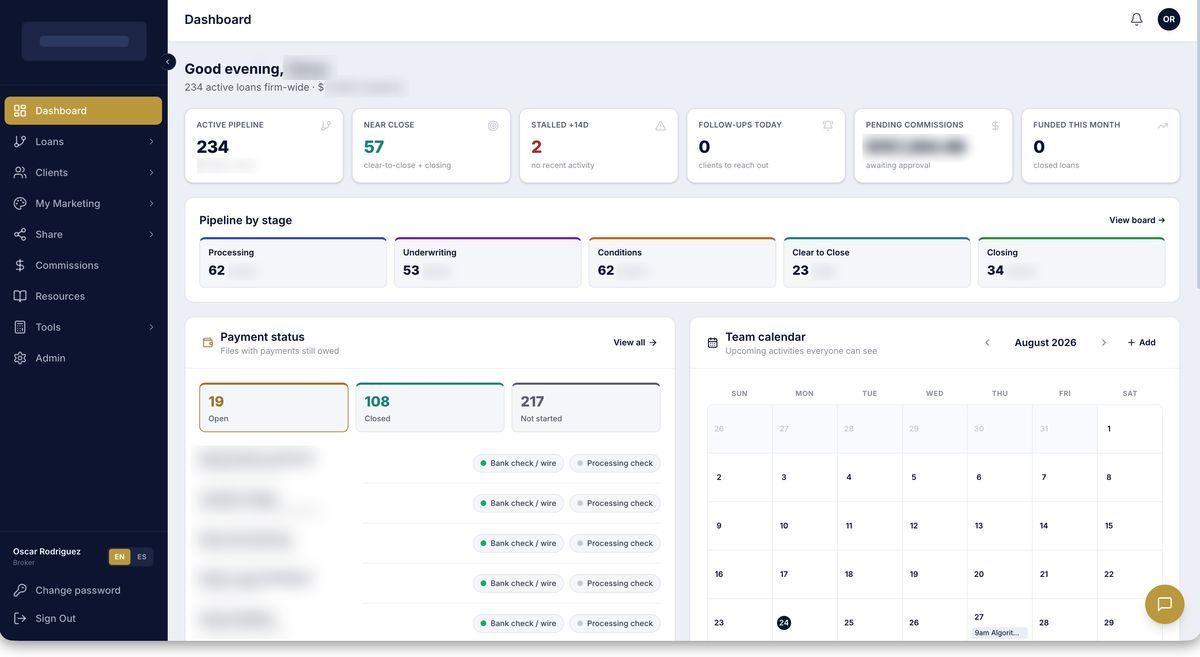The height and width of the screenshot is (657, 1200).
Task: Open the Admin menu item
Action: click(x=83, y=359)
